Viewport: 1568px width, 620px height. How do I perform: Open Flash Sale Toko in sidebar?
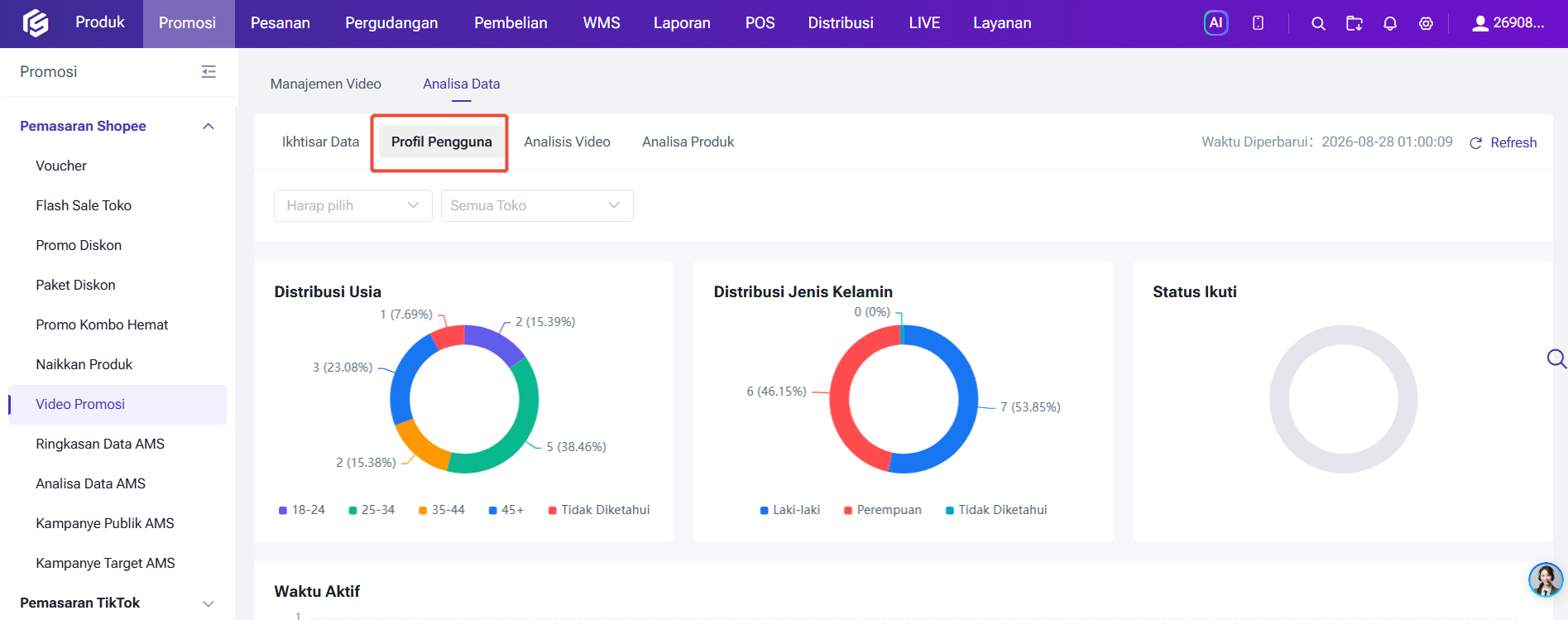click(84, 205)
